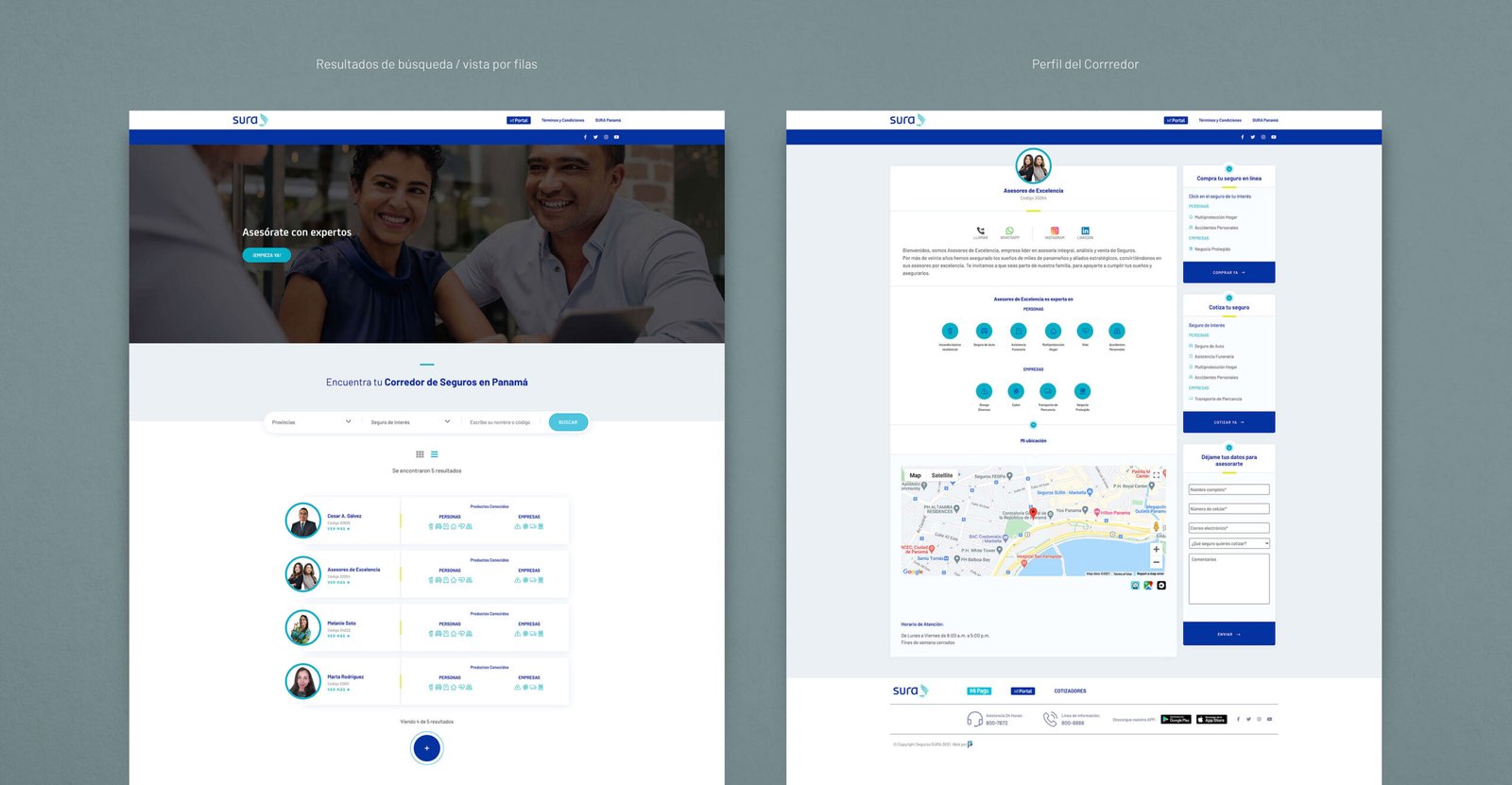The width and height of the screenshot is (1512, 785).
Task: Click the Uber icon below the map
Action: point(1161,586)
